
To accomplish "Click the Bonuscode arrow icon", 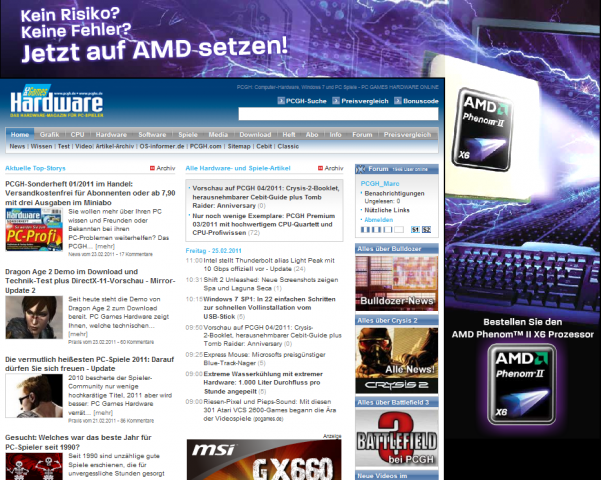I will click(x=397, y=101).
